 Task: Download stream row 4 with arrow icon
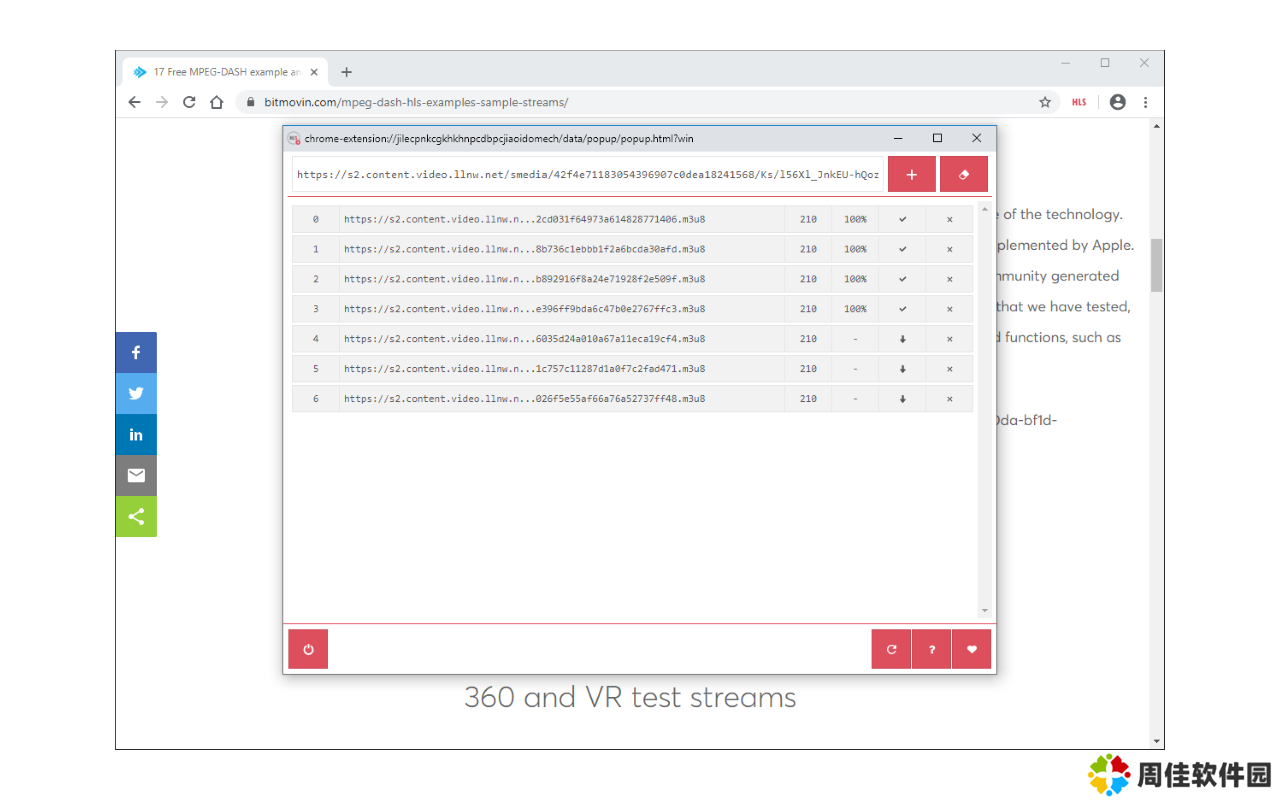[x=902, y=339]
